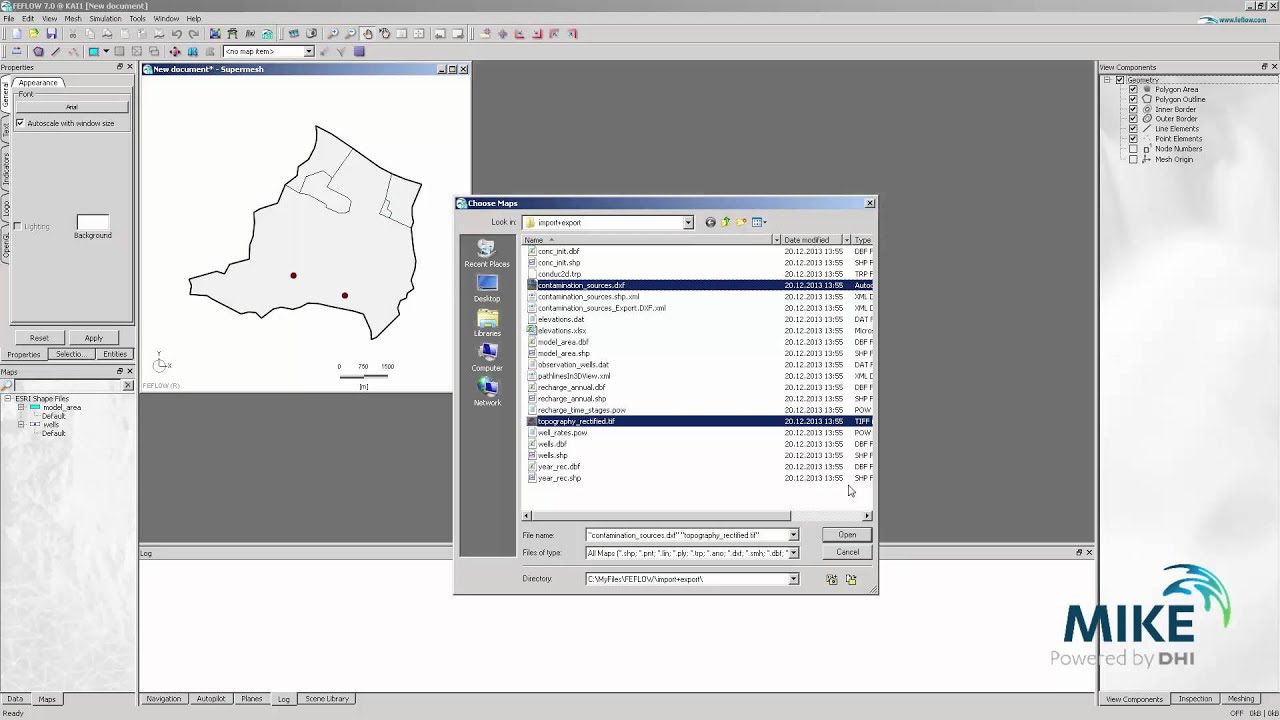The height and width of the screenshot is (720, 1280).
Task: Switch to the Inspection tab
Action: point(1195,699)
